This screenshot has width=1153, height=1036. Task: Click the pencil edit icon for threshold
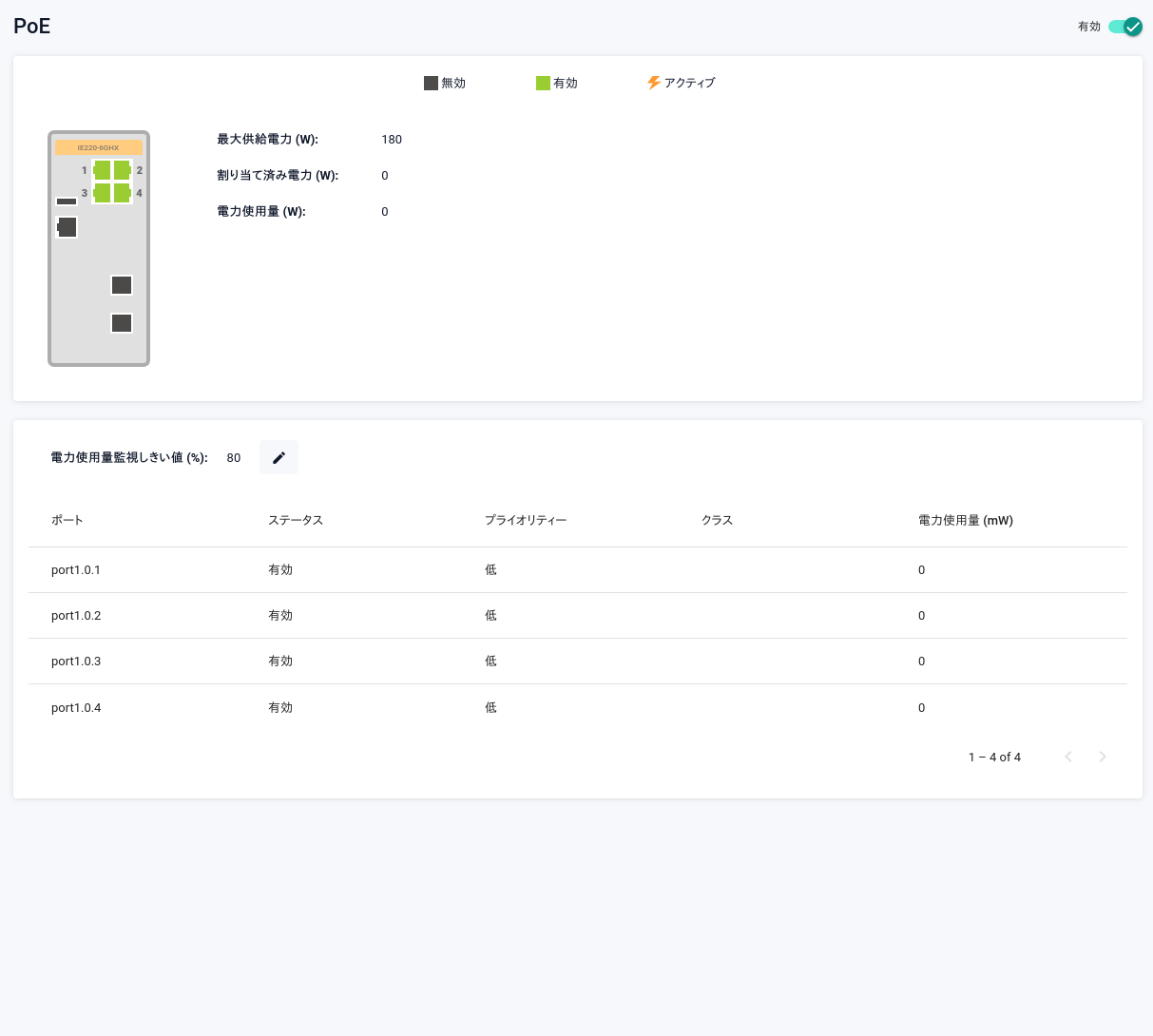coord(279,457)
